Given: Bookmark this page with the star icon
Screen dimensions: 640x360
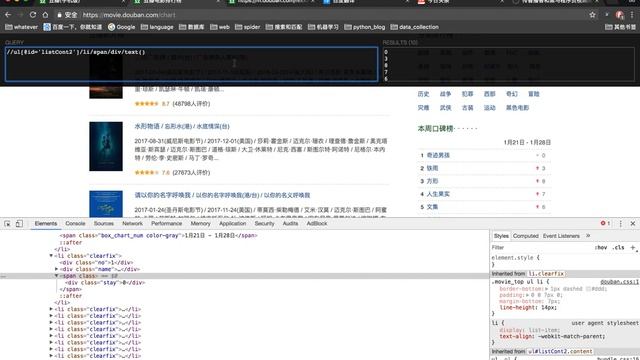Looking at the screenshot, I should (592, 15).
